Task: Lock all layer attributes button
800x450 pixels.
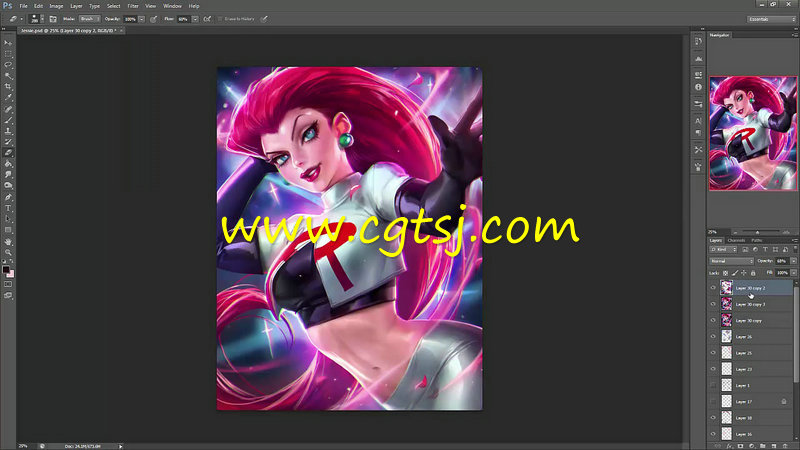Action: coord(753,273)
